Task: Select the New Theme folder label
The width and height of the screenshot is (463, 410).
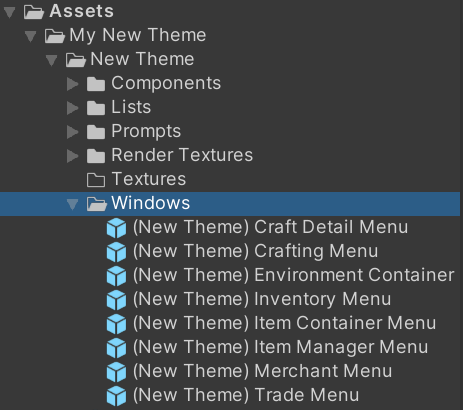Action: (142, 59)
